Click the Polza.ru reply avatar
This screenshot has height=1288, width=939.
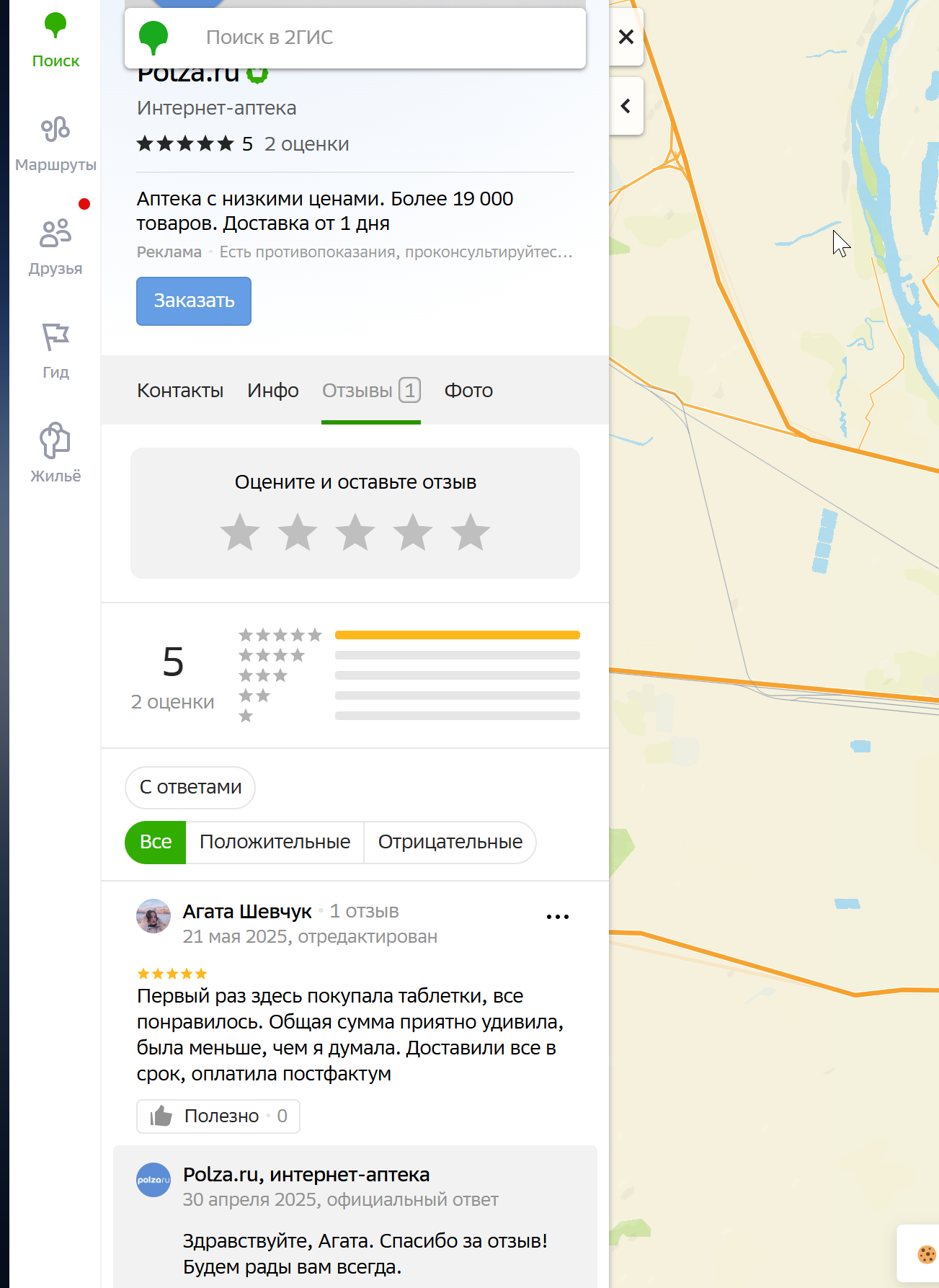pyautogui.click(x=153, y=1180)
